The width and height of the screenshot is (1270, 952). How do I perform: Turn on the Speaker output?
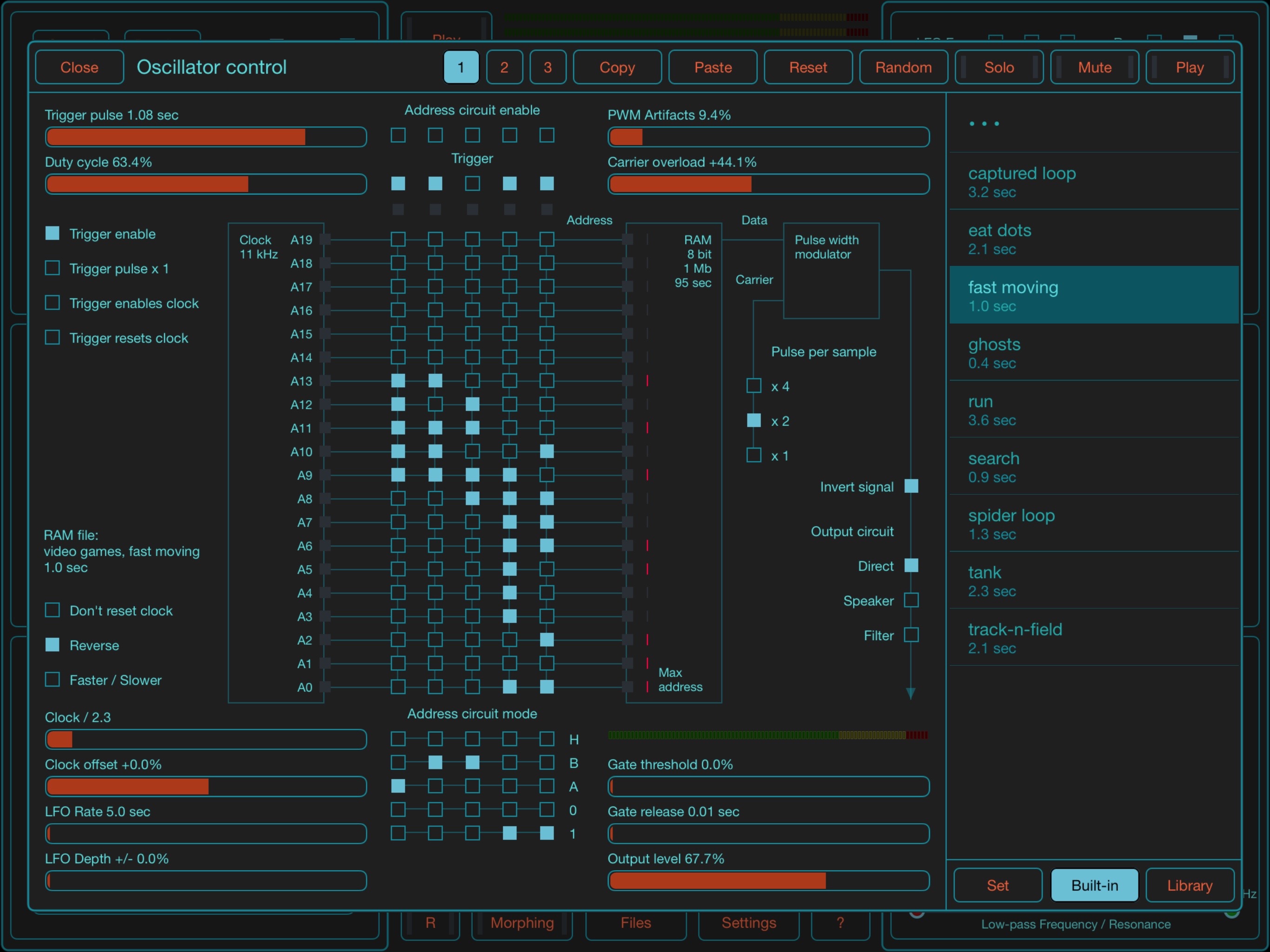[x=911, y=601]
